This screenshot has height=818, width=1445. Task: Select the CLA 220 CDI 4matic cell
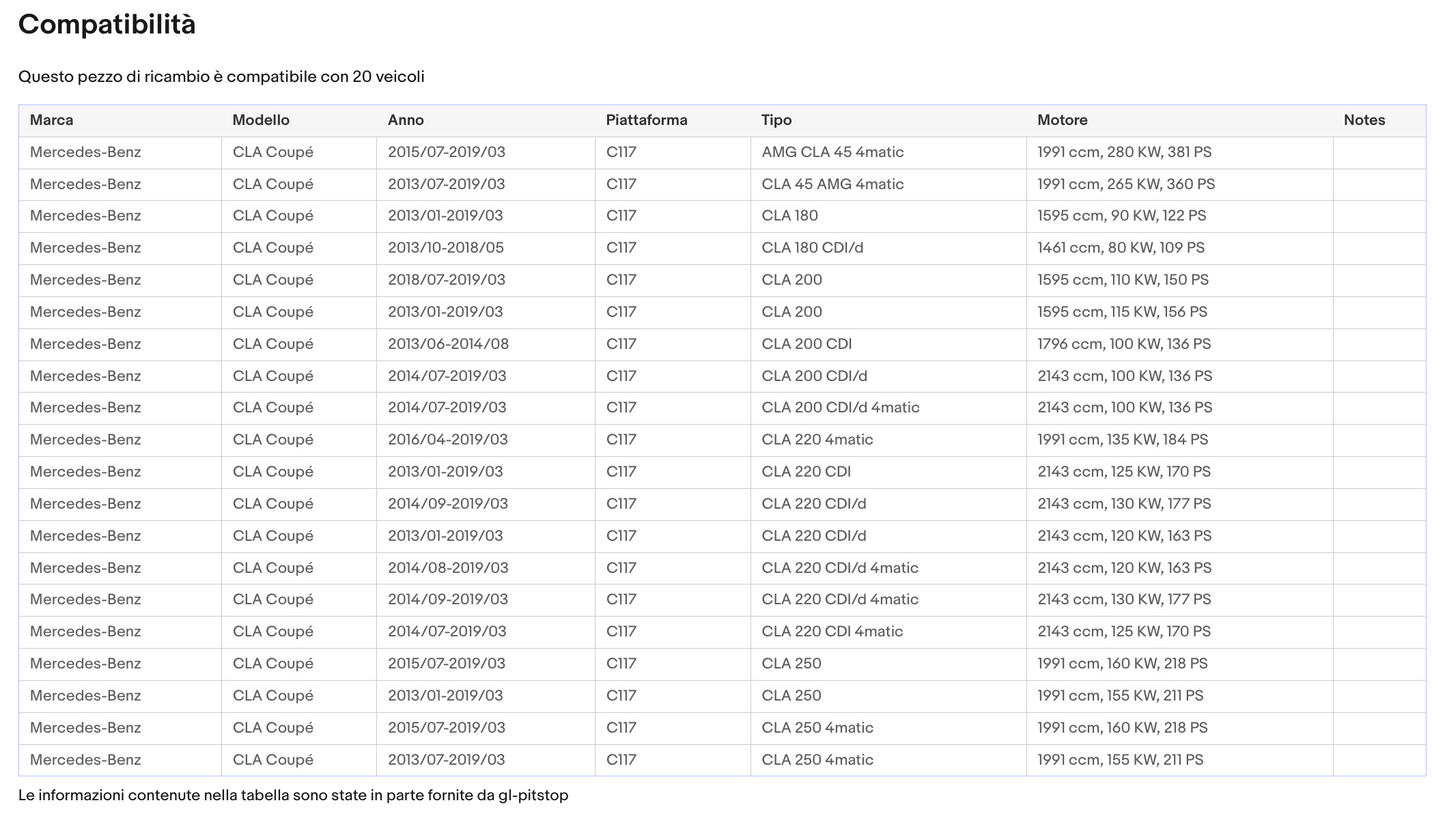pos(832,632)
